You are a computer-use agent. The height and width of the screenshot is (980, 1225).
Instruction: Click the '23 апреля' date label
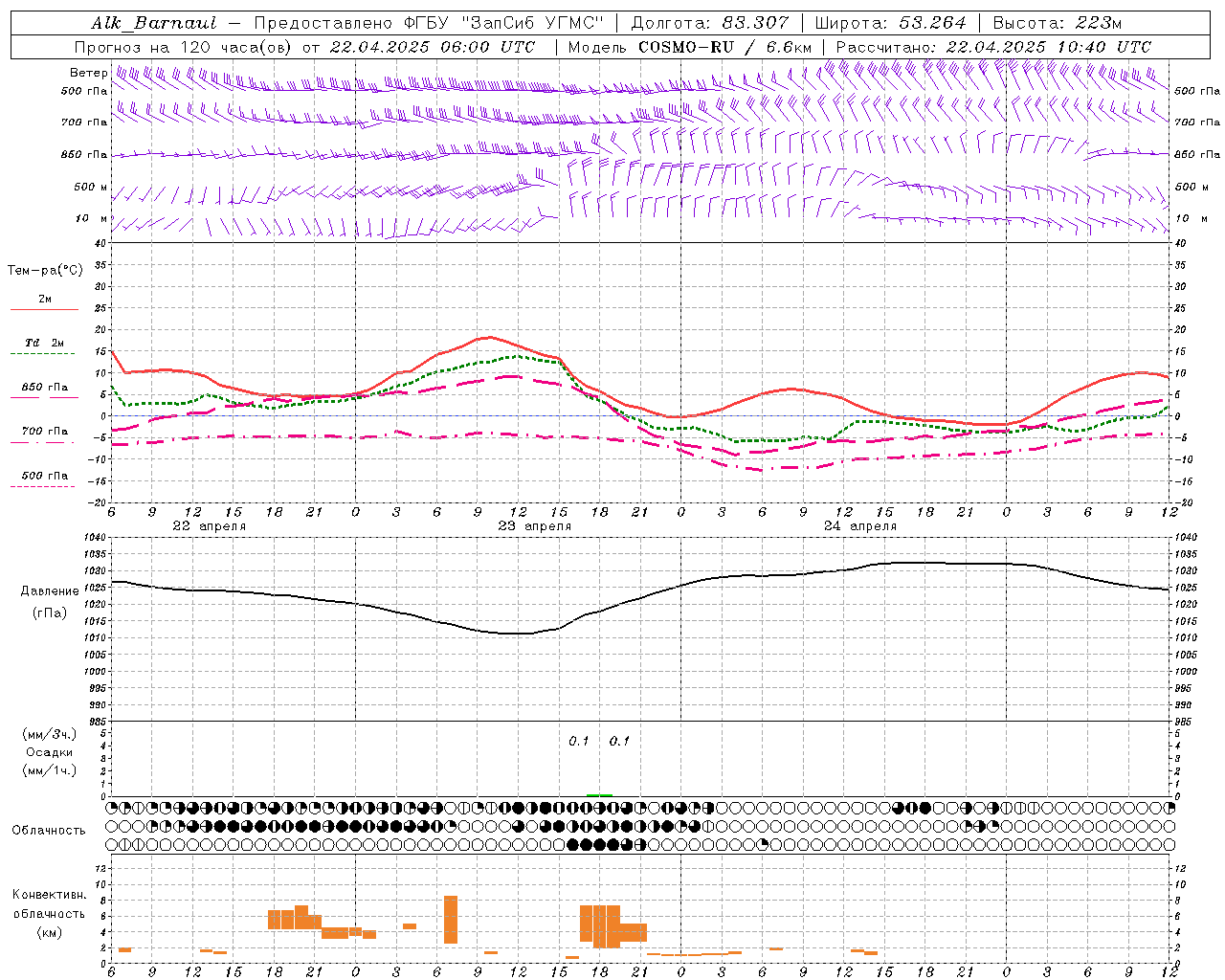click(x=534, y=525)
